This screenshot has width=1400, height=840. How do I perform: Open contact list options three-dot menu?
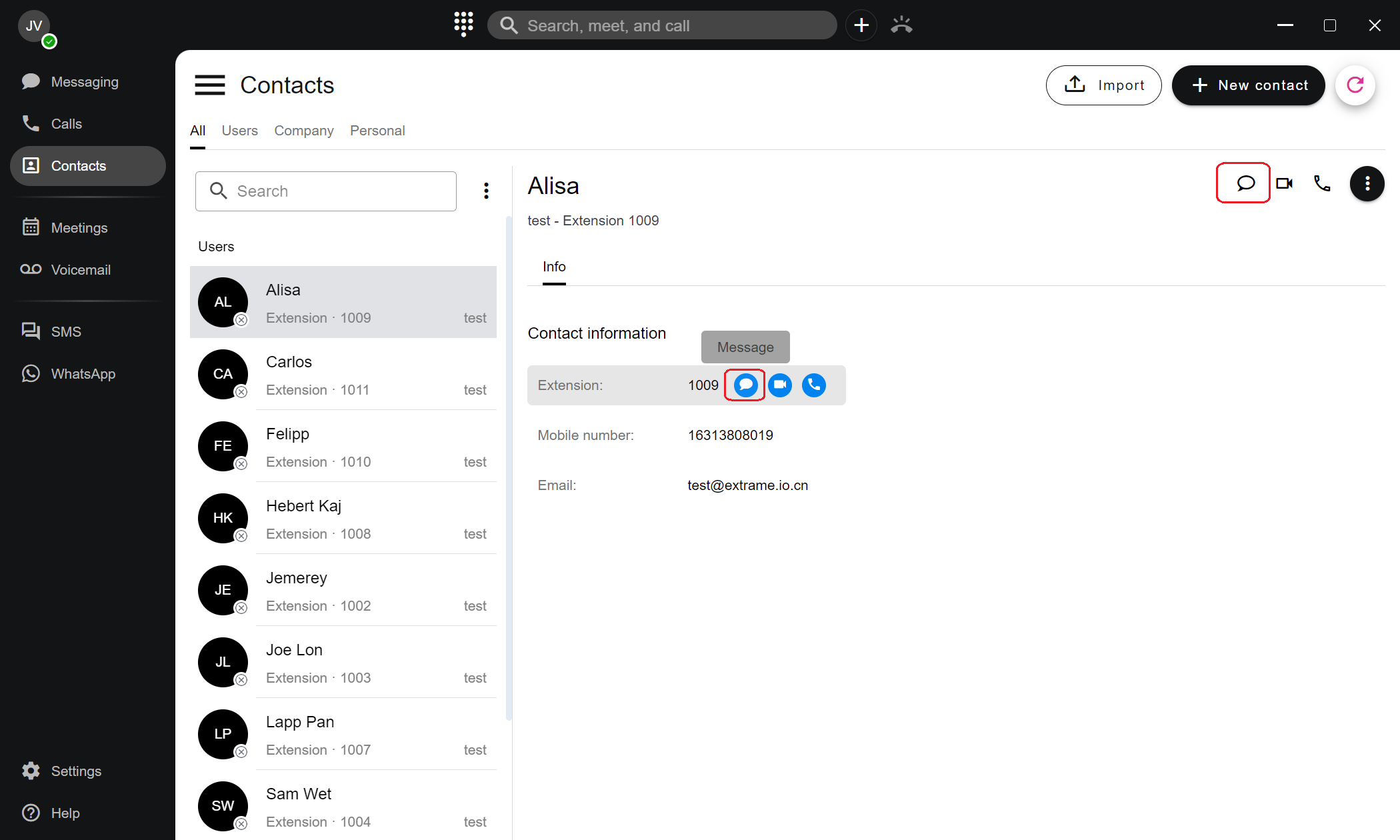[x=487, y=191]
